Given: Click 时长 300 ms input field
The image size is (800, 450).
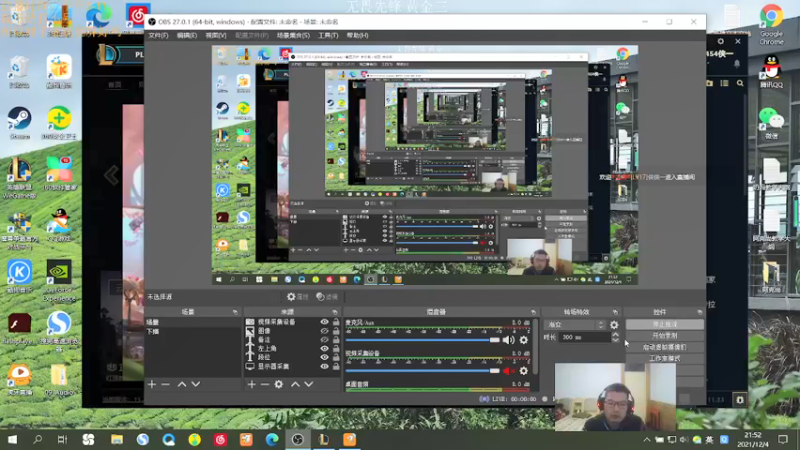Looking at the screenshot, I should pyautogui.click(x=584, y=337).
